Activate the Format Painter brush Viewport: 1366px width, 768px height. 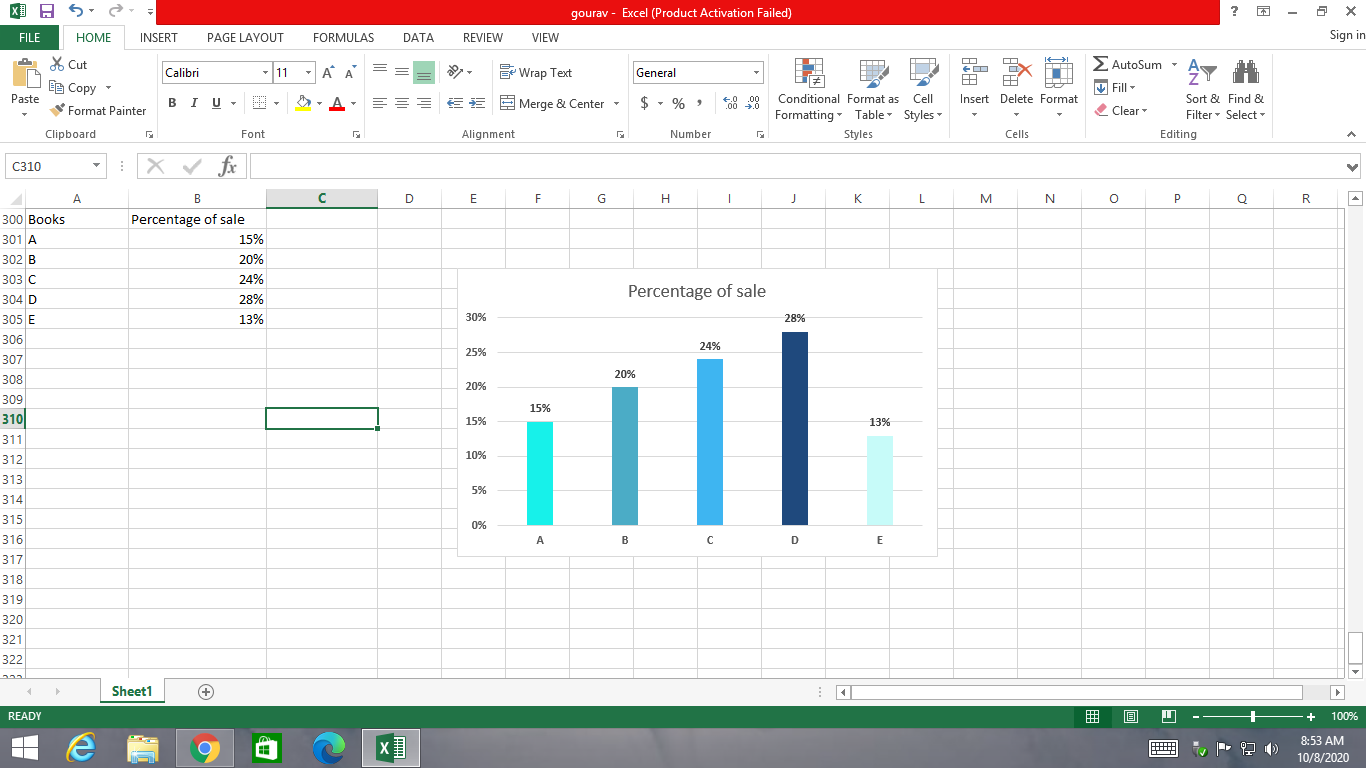(x=98, y=111)
